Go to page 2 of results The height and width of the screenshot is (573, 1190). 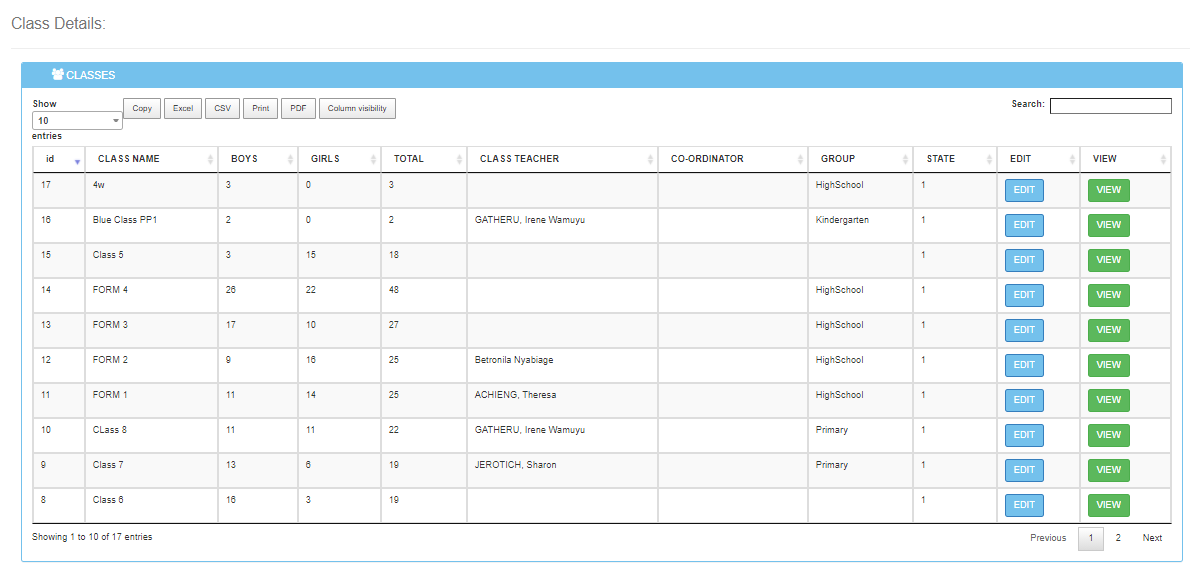(x=1118, y=538)
